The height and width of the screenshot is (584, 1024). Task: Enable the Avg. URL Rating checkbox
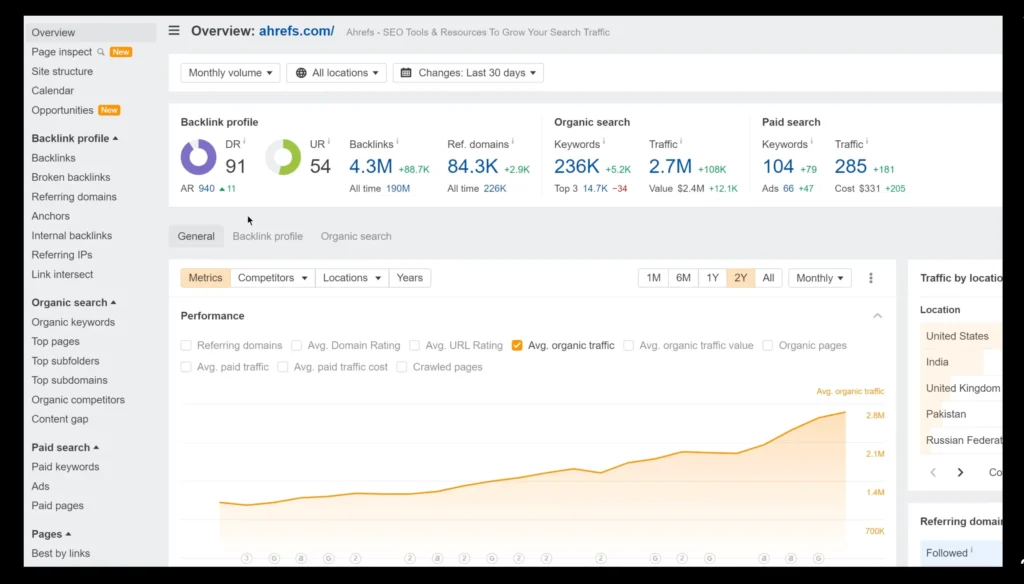[x=414, y=346]
